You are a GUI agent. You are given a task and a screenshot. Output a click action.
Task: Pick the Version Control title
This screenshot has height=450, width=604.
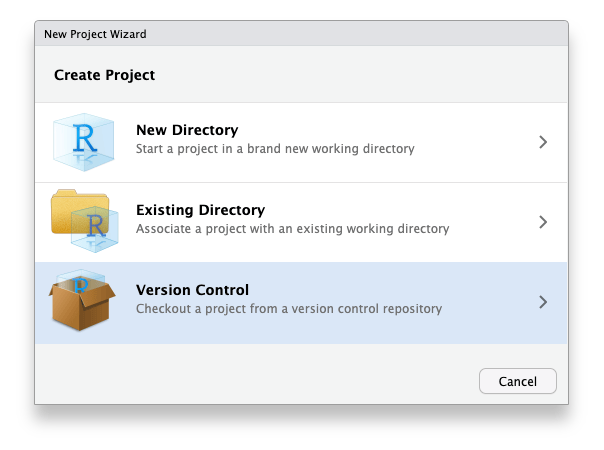coord(192,291)
